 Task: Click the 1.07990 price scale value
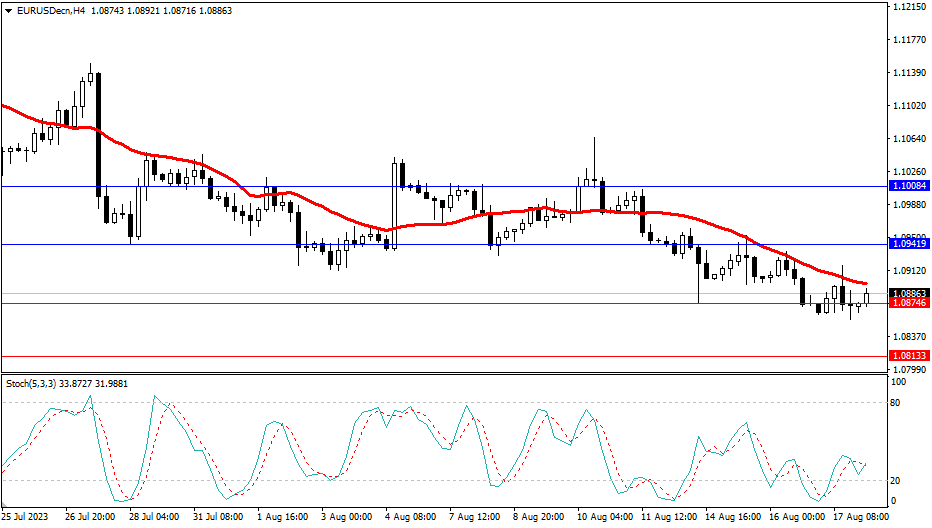[x=908, y=370]
